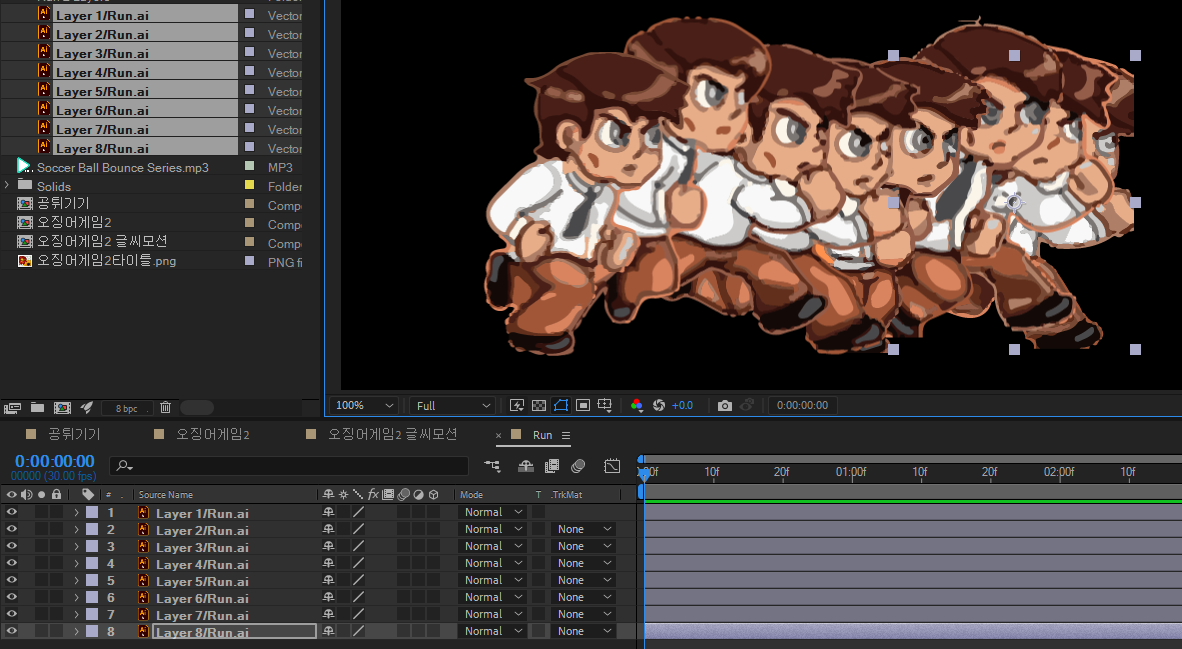Click the 3D layer cube column header
This screenshot has height=649, width=1182.
tap(433, 494)
